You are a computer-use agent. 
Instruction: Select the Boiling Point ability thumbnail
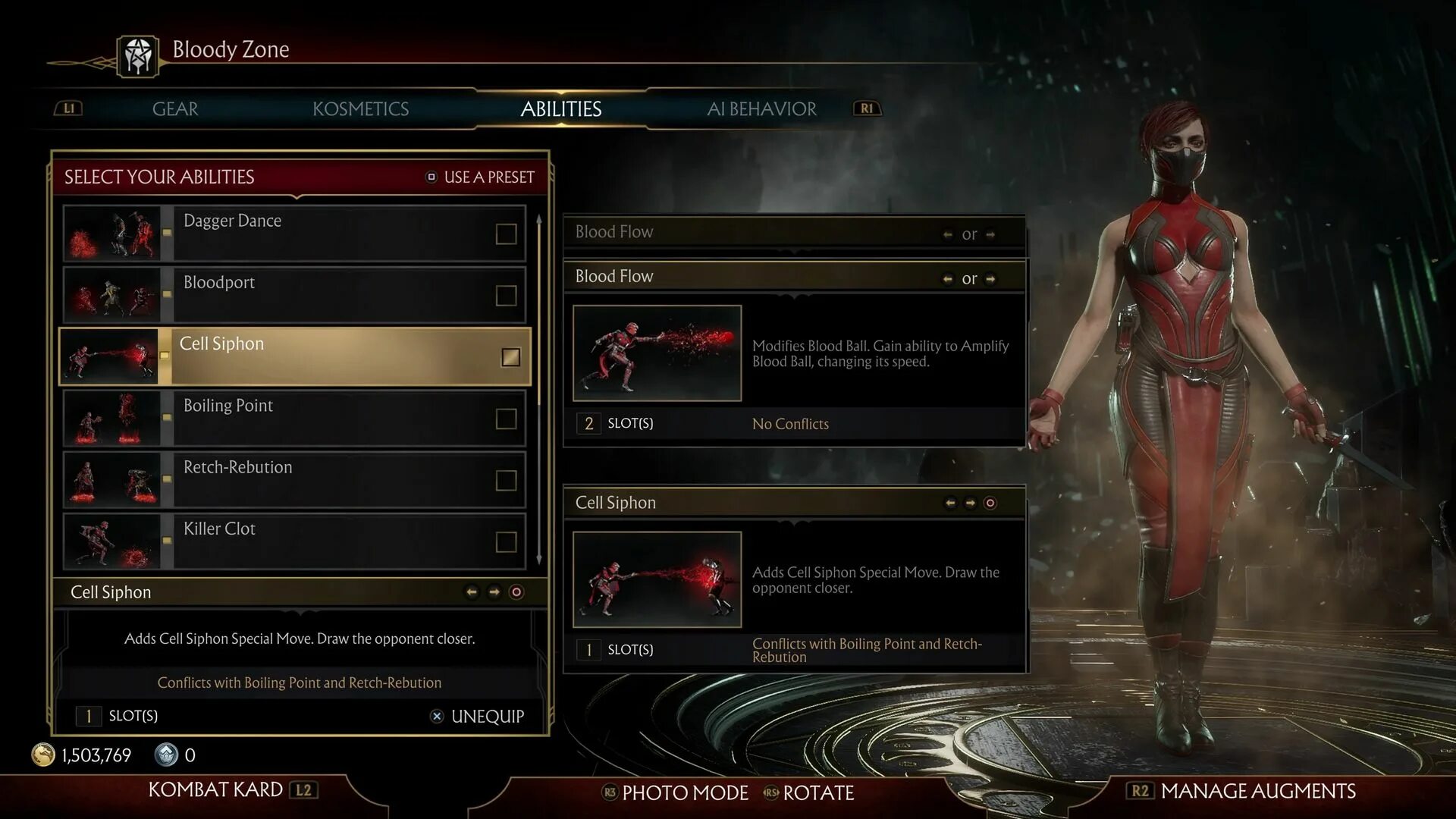pos(112,419)
